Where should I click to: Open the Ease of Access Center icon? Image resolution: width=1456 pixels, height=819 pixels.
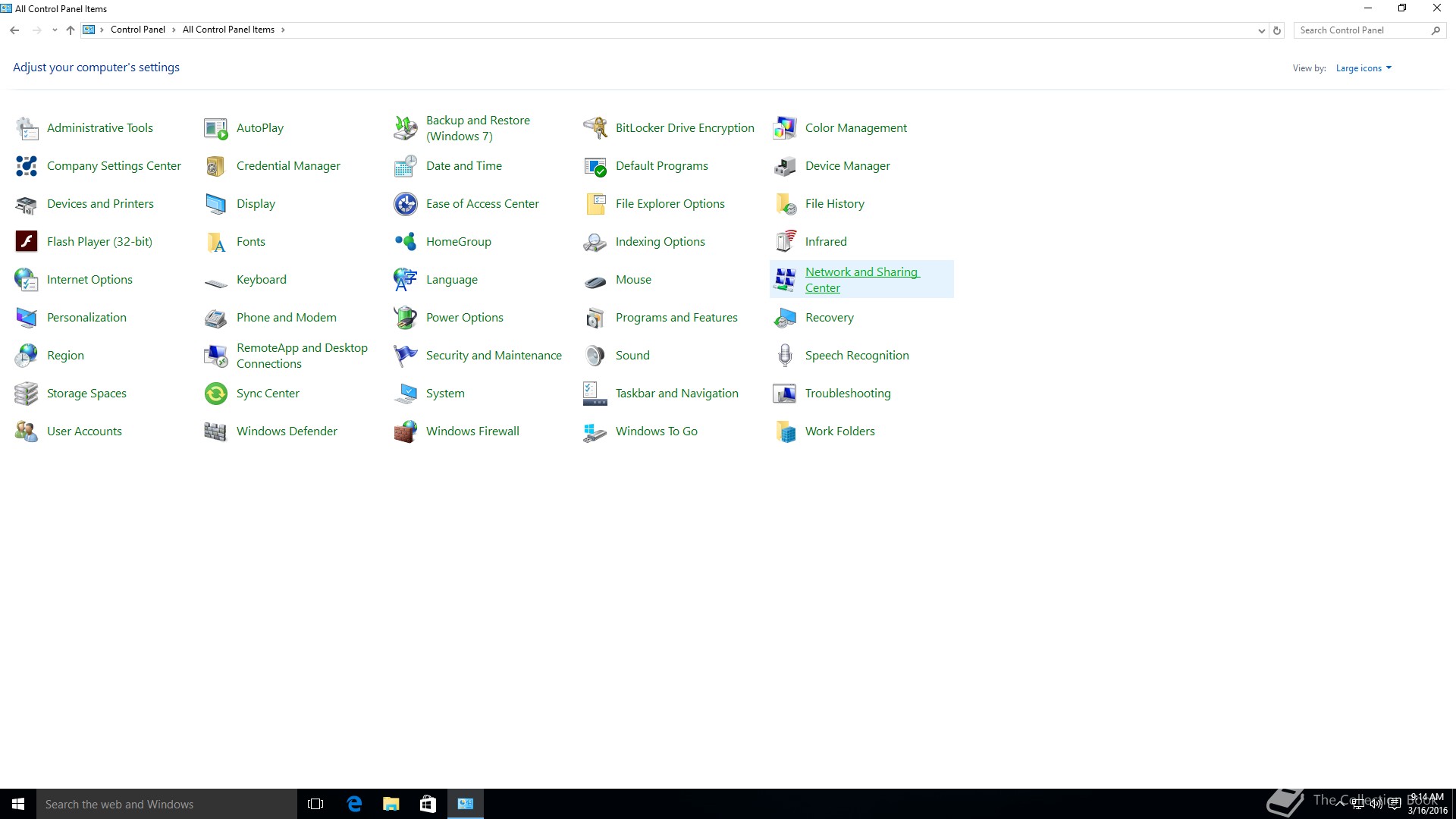[x=406, y=204]
